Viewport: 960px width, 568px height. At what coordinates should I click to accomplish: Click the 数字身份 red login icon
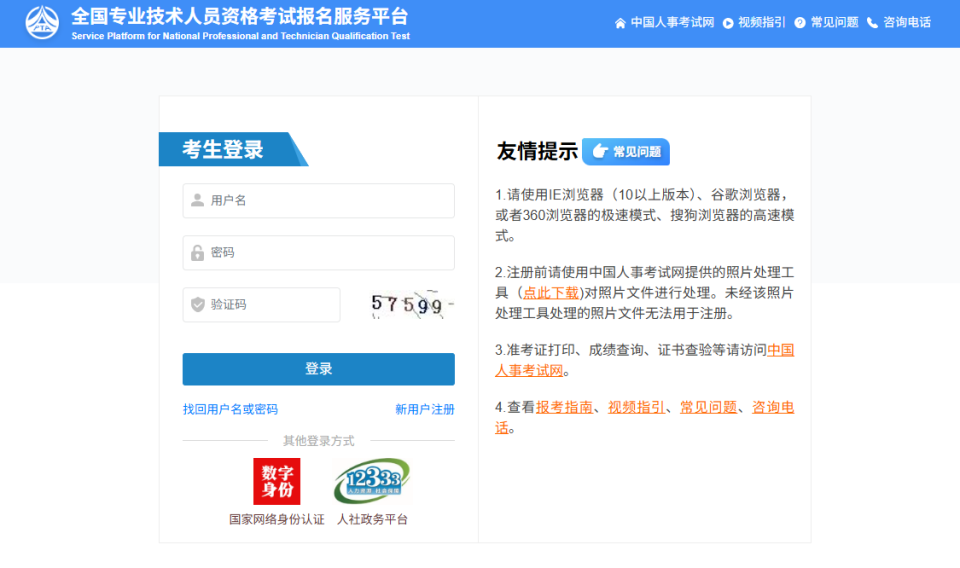277,481
